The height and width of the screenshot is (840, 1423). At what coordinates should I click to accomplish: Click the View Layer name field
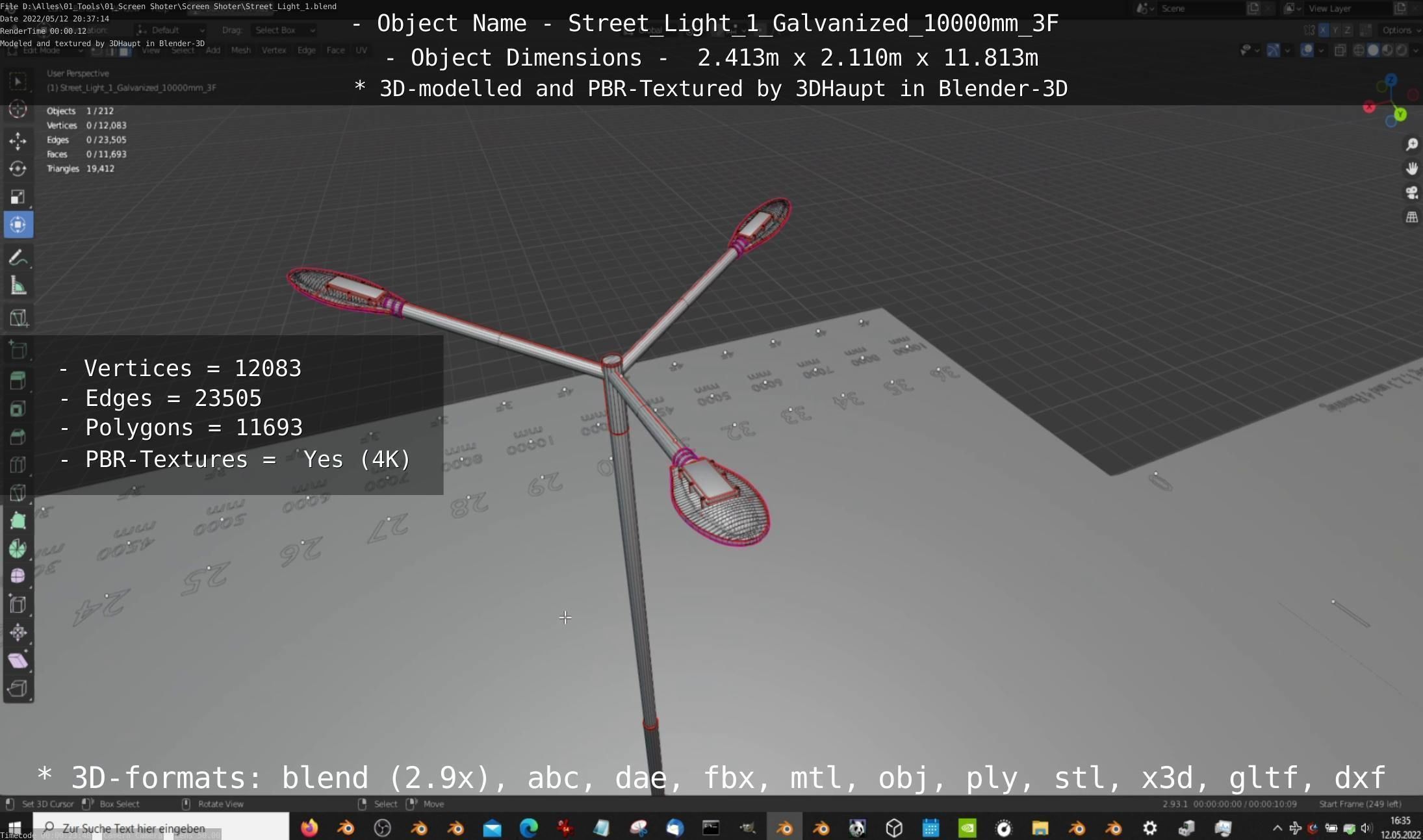[1349, 8]
